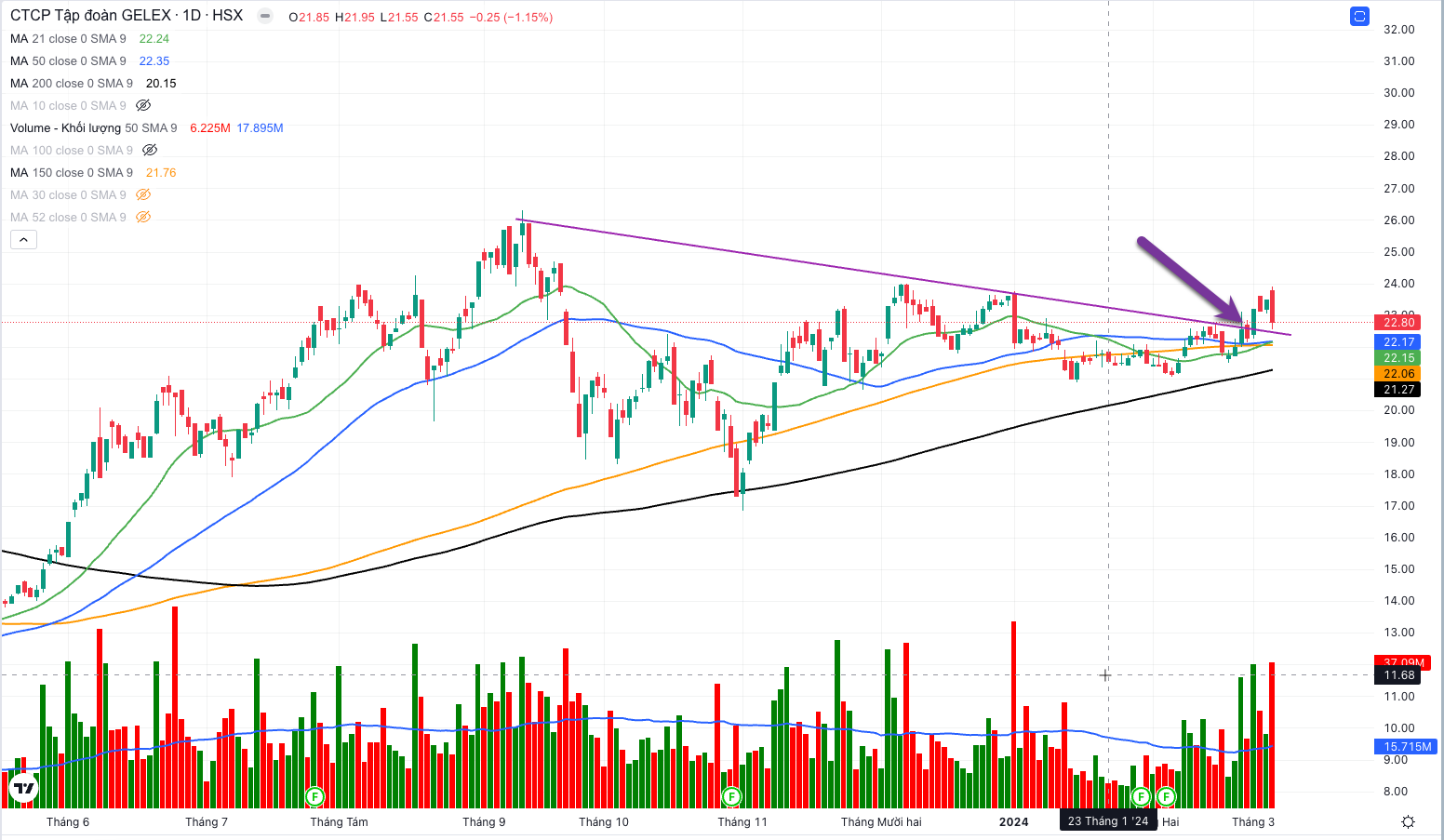Unhide the MA 30 indicator via its eye icon
The height and width of the screenshot is (840, 1444).
(x=143, y=194)
